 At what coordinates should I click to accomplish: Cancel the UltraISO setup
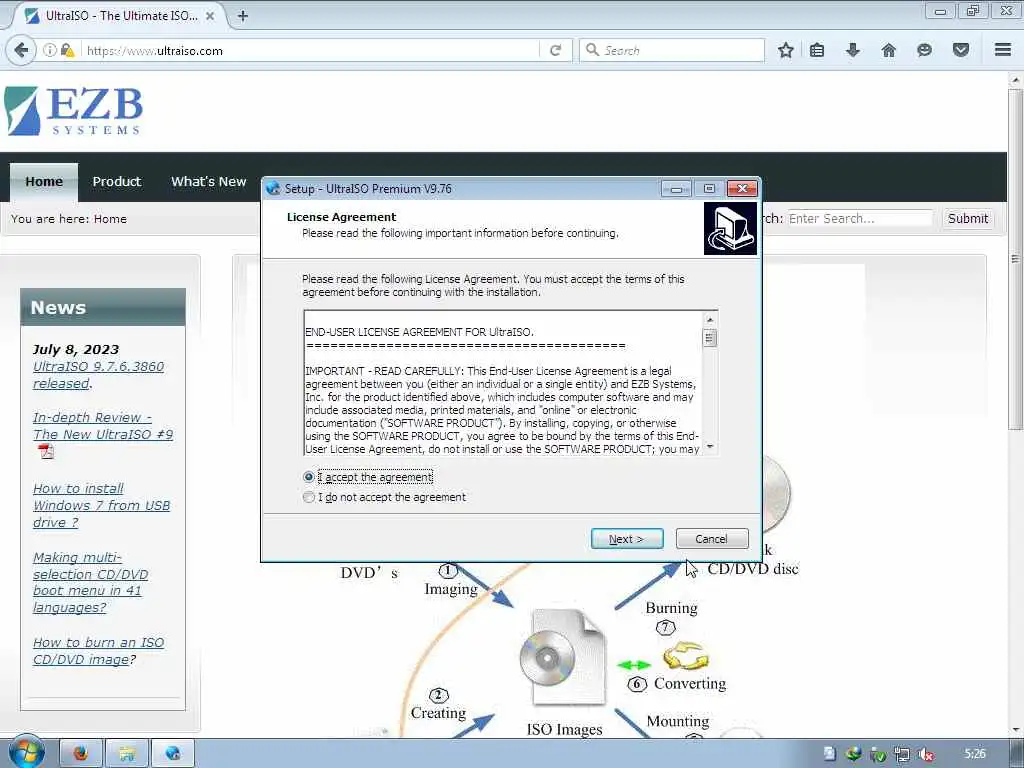pos(712,539)
